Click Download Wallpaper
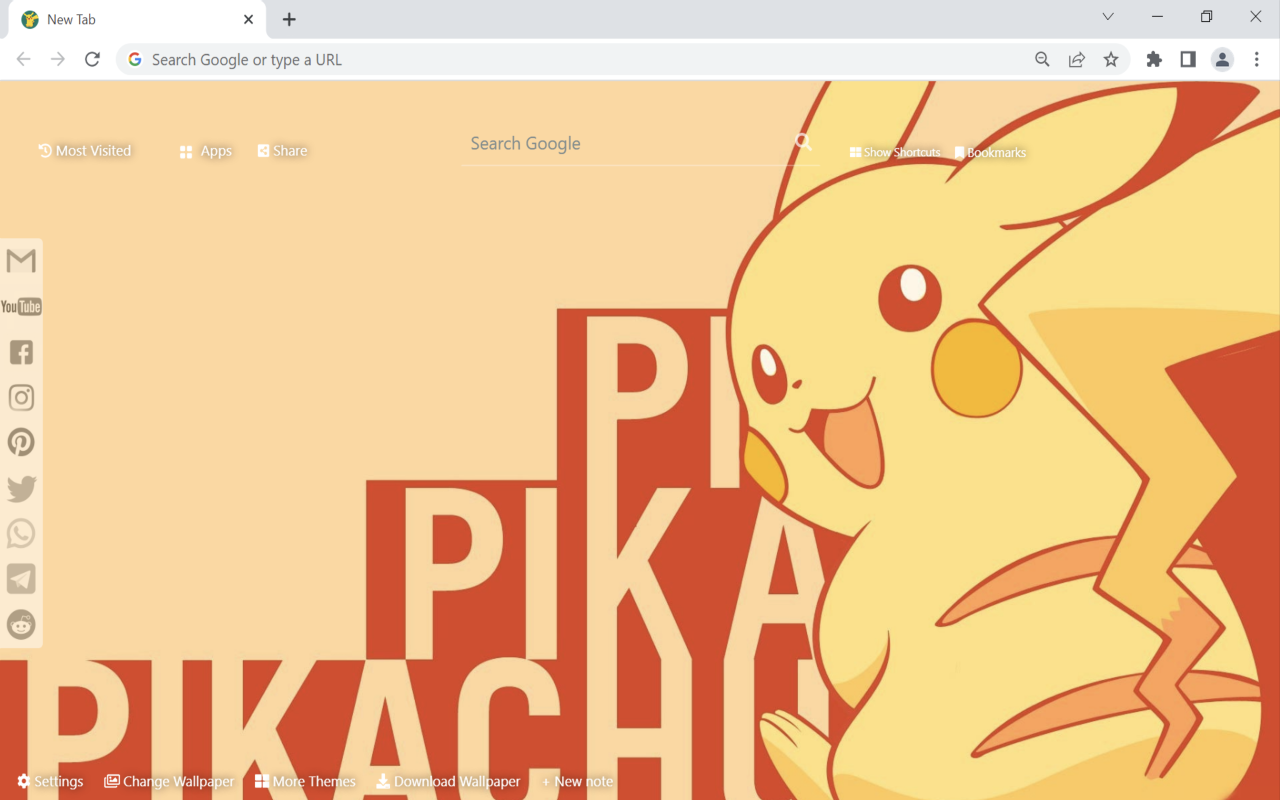 pyautogui.click(x=448, y=781)
